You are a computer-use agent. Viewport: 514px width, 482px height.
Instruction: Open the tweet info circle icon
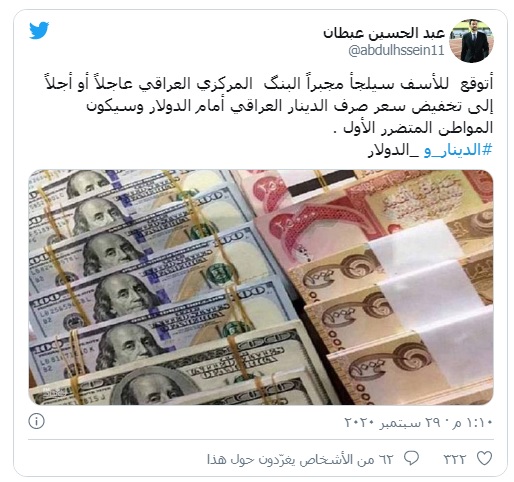36,421
